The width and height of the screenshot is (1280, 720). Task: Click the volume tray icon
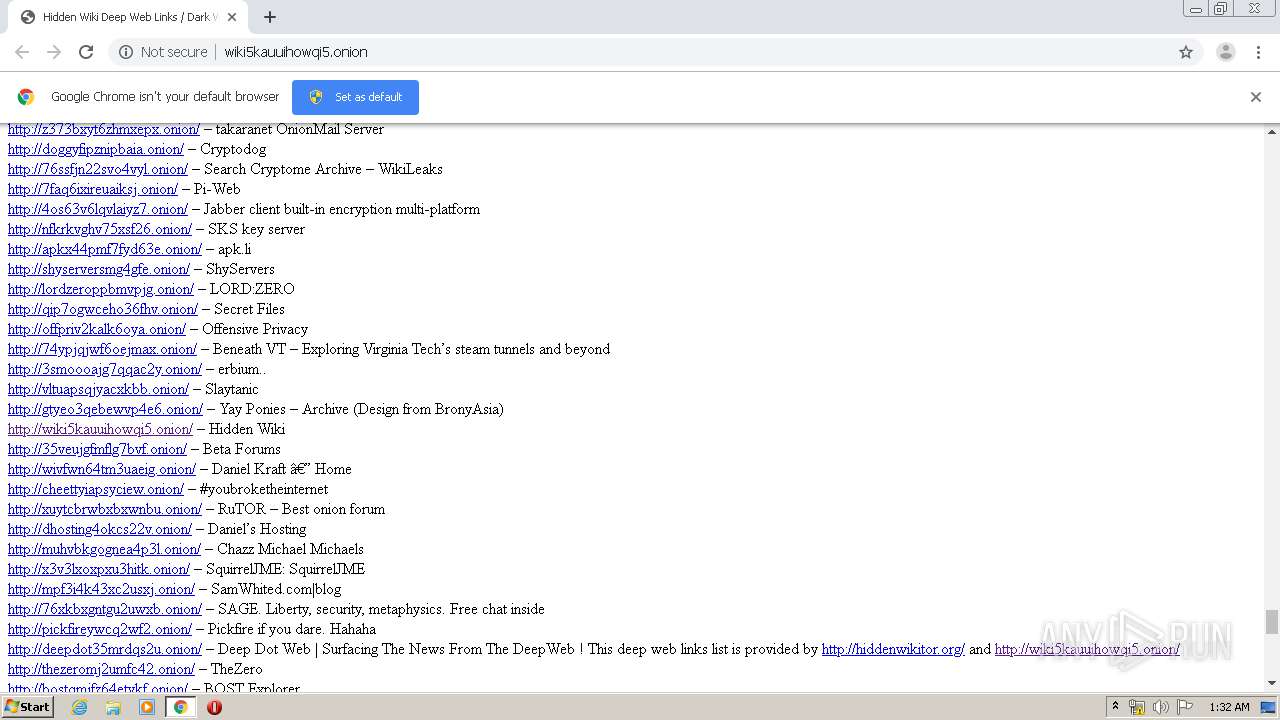(x=1160, y=707)
